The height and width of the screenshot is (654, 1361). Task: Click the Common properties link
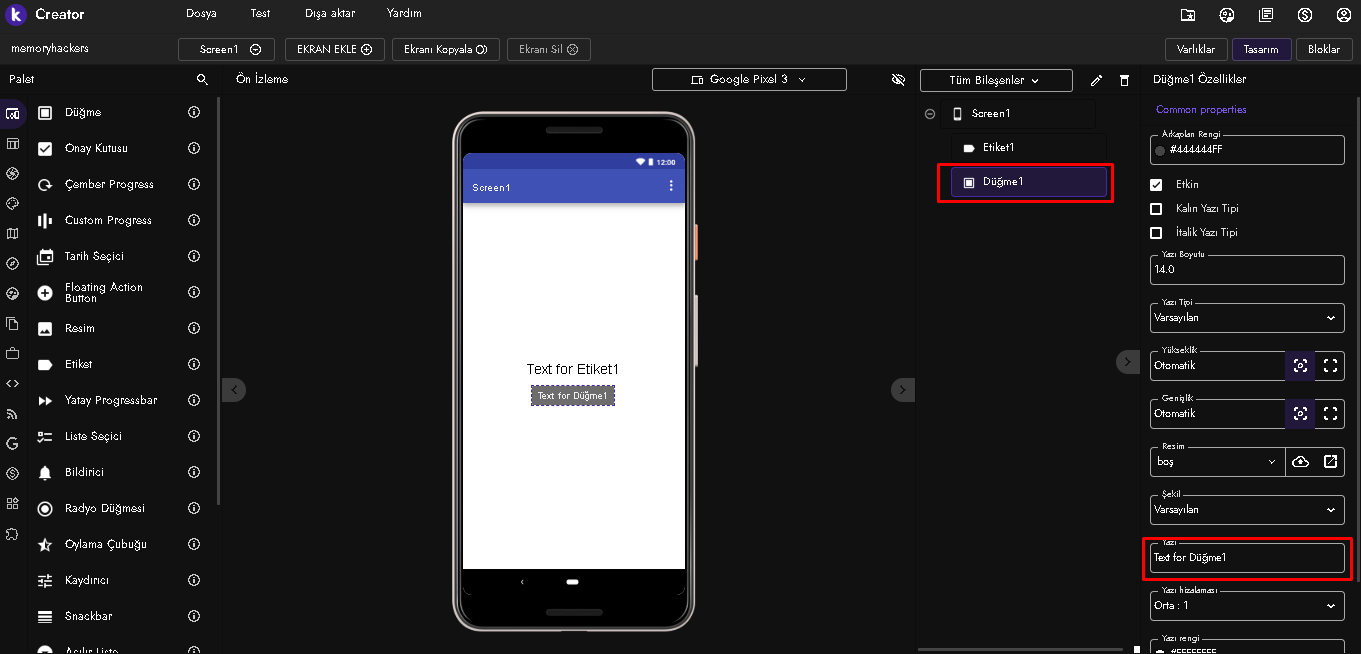(1201, 110)
